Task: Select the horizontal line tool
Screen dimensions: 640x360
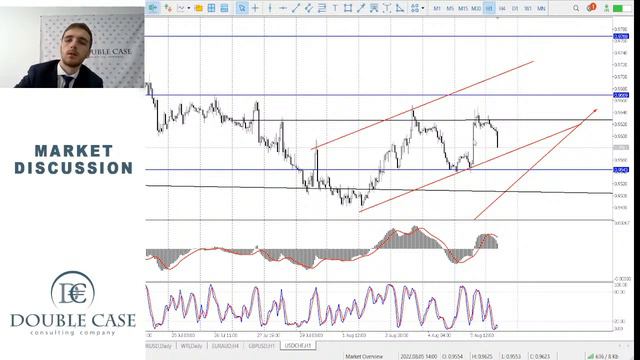Action: tap(282, 8)
